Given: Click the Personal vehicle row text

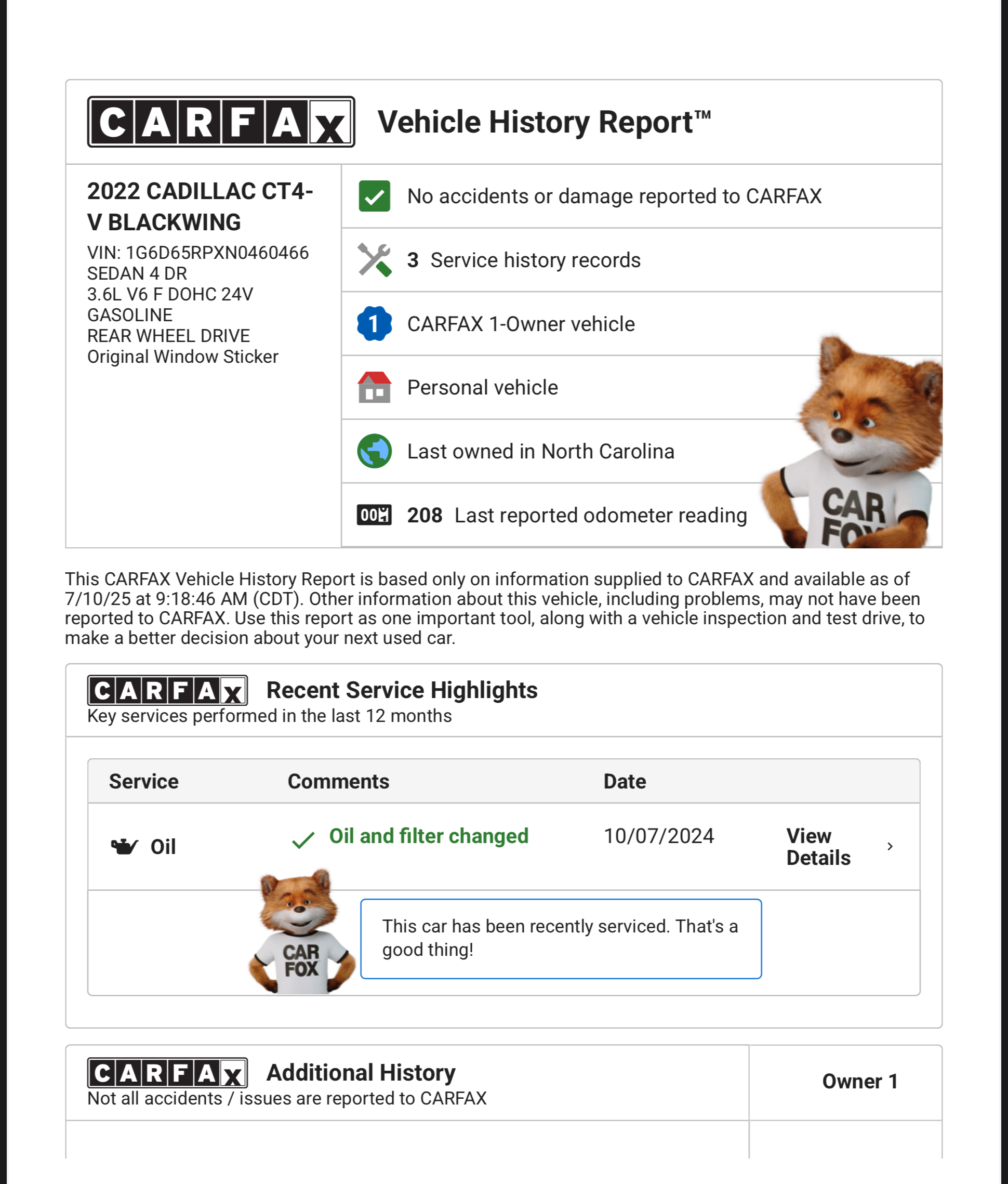Looking at the screenshot, I should coord(482,387).
